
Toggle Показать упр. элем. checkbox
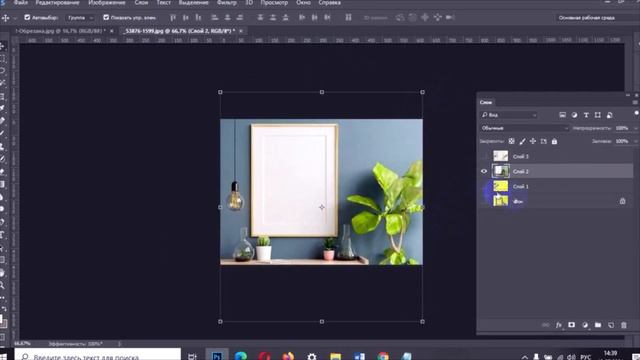click(x=106, y=18)
